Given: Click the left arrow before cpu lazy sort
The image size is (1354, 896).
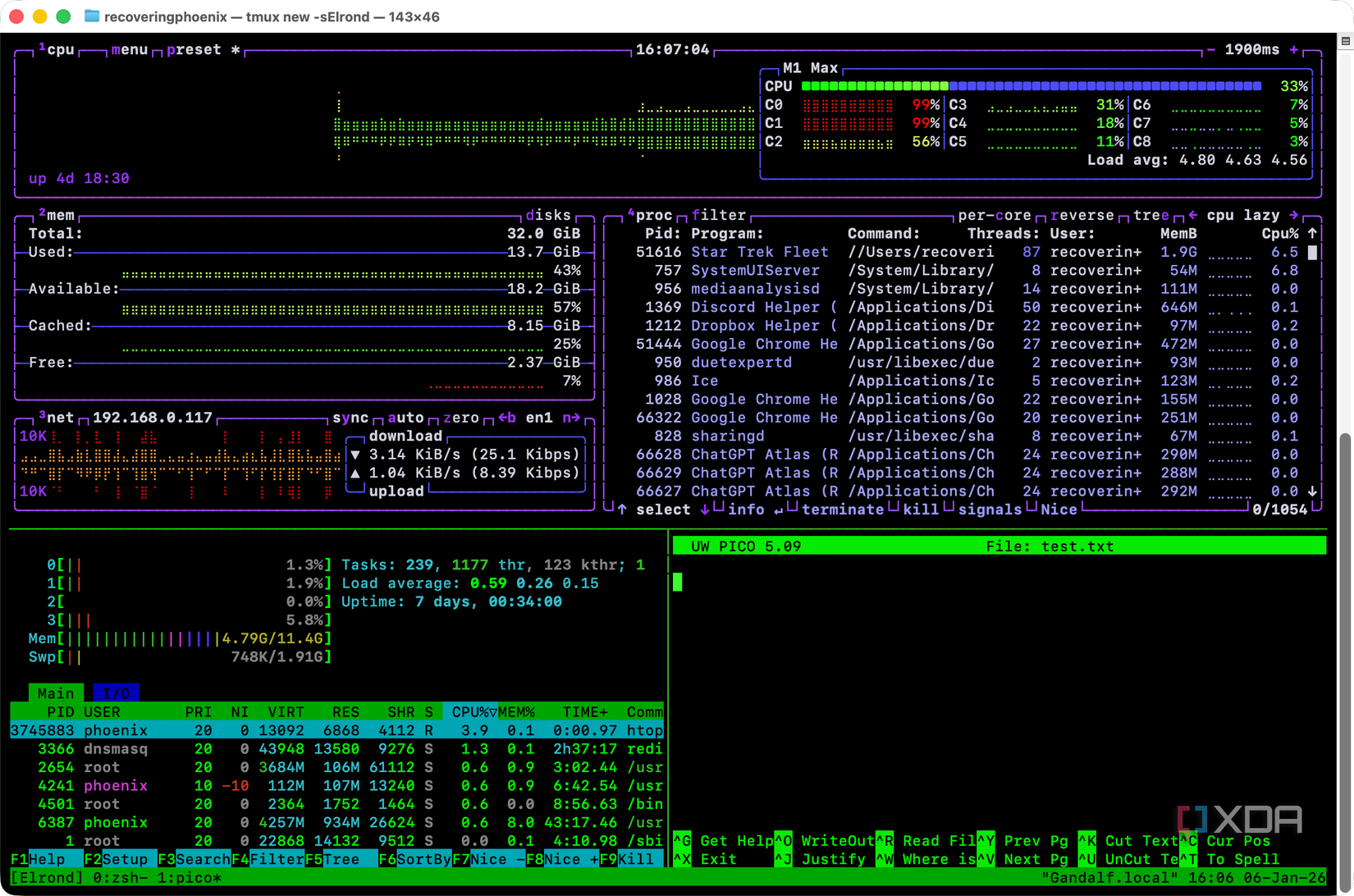Looking at the screenshot, I should tap(1192, 215).
